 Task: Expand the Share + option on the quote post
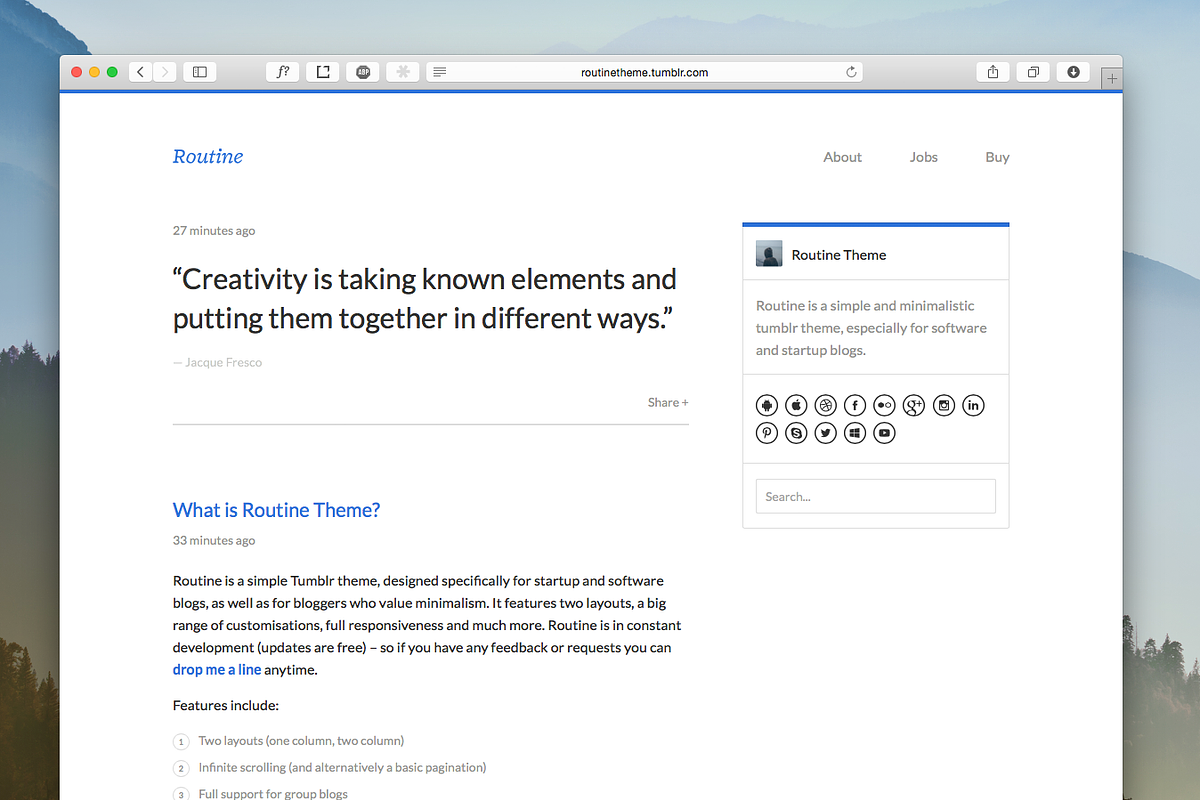click(x=668, y=402)
